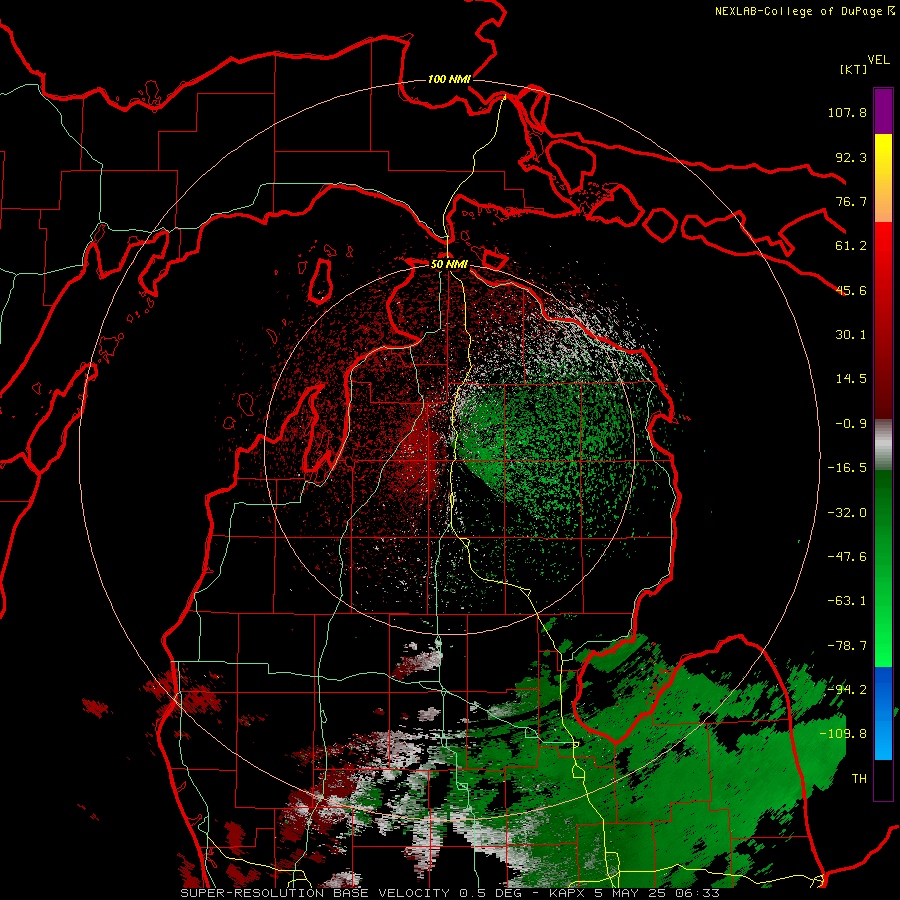
Task: Click the SUPER-RESOLUTION BASE VELOCITY product title
Action: pyautogui.click(x=315, y=893)
